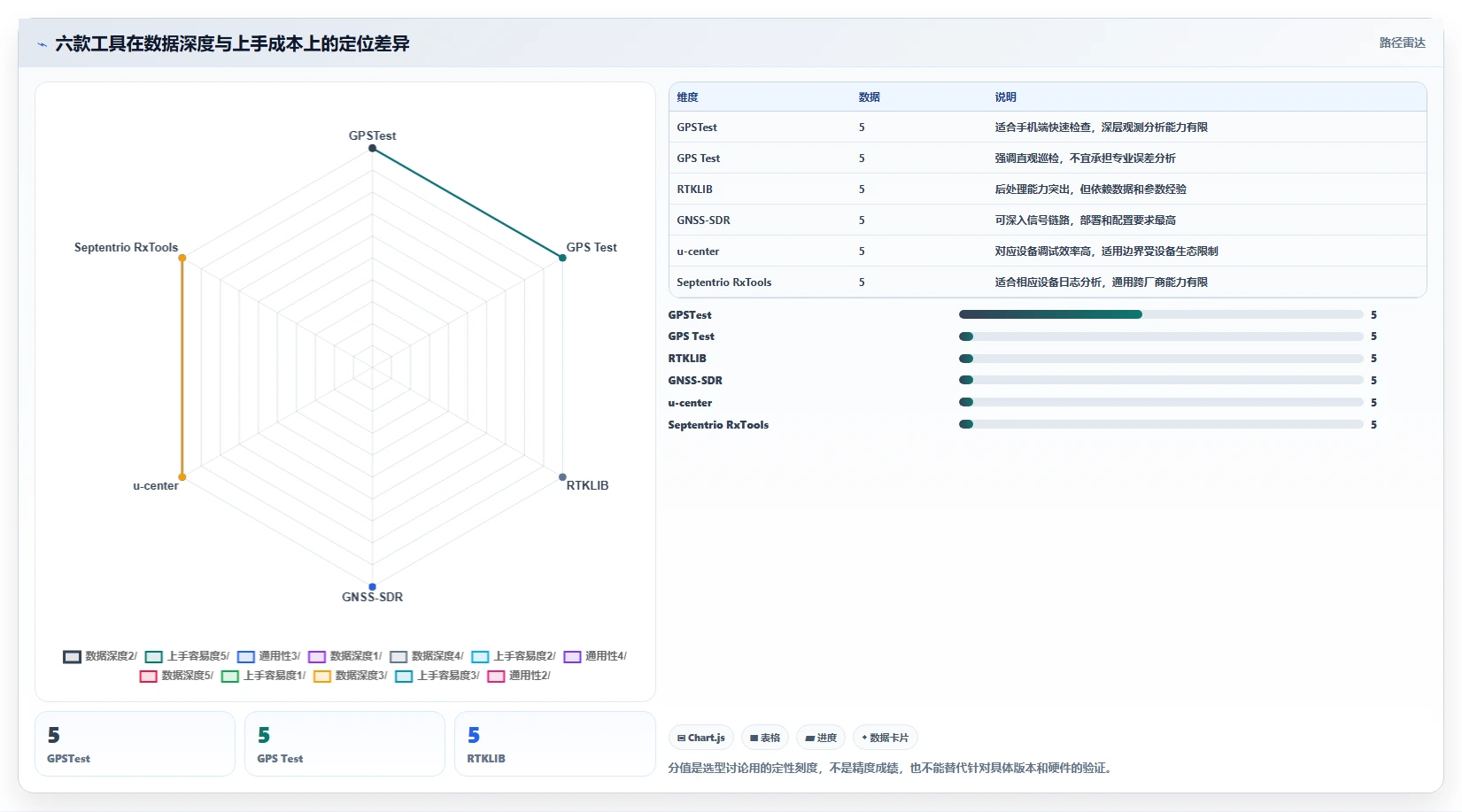Toggle the 上手容易度2/ legend item
The width and height of the screenshot is (1462, 812).
click(514, 656)
